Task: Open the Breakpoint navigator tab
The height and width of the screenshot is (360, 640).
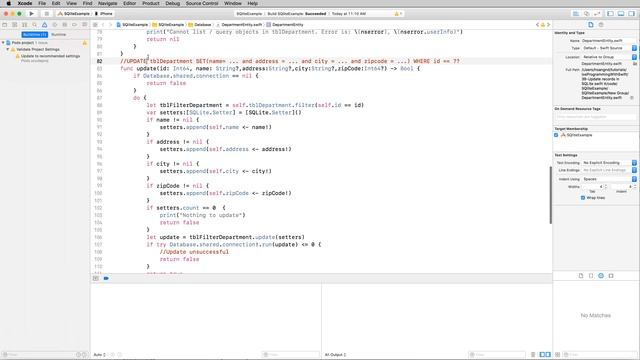Action: (x=74, y=25)
